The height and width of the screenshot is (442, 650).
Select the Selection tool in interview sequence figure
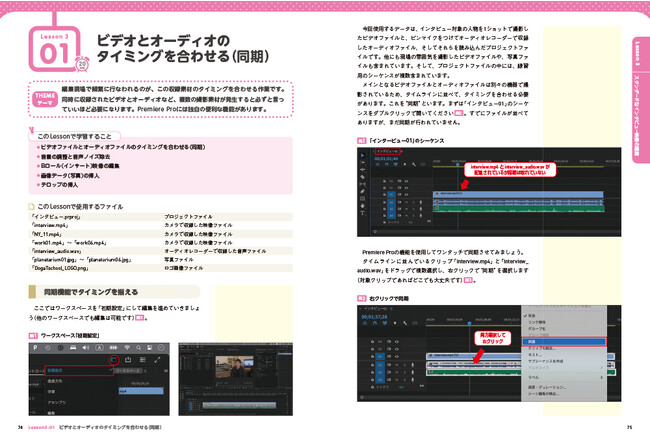tap(362, 155)
